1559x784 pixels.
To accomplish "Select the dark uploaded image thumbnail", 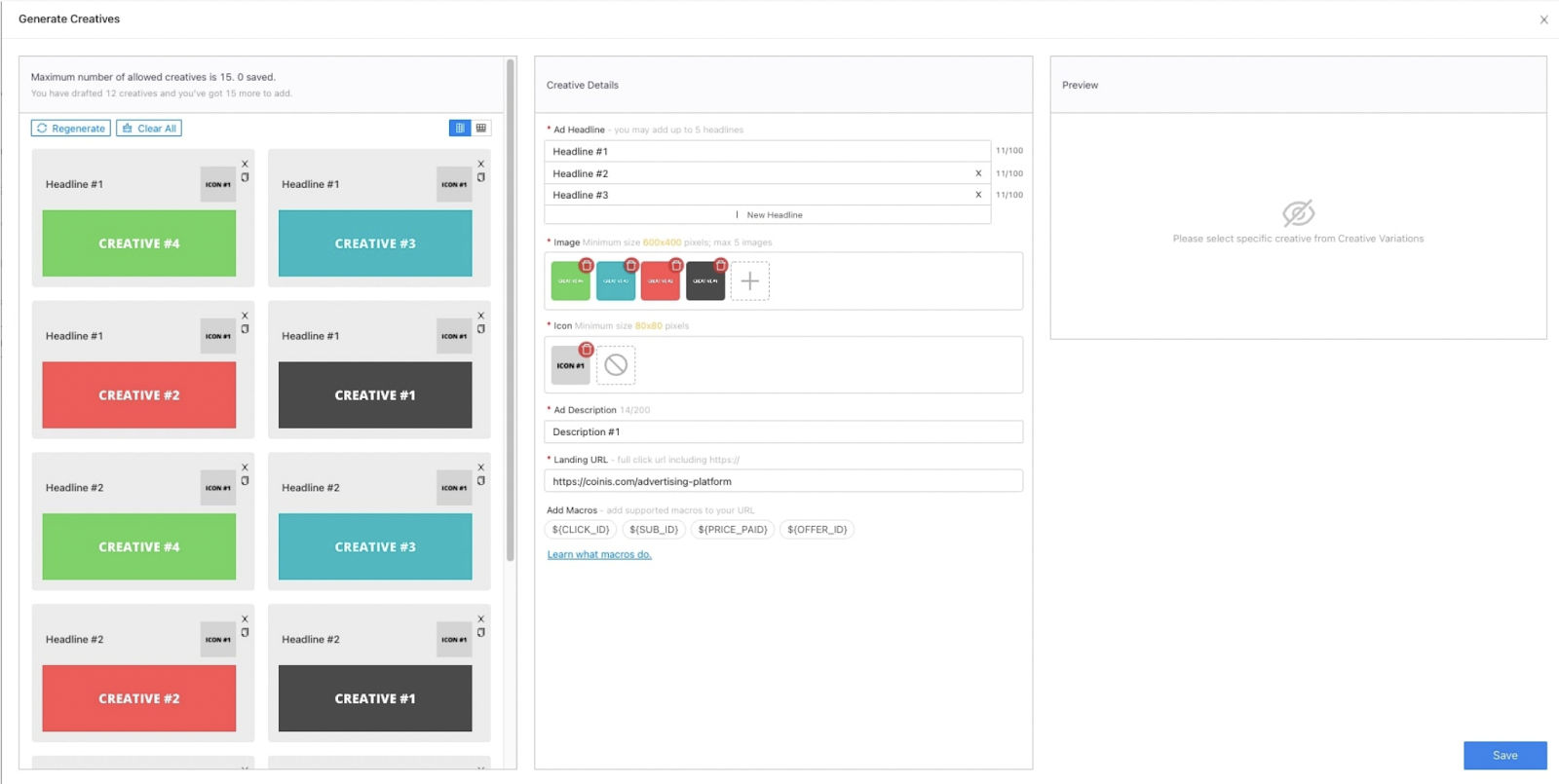I will (x=704, y=282).
